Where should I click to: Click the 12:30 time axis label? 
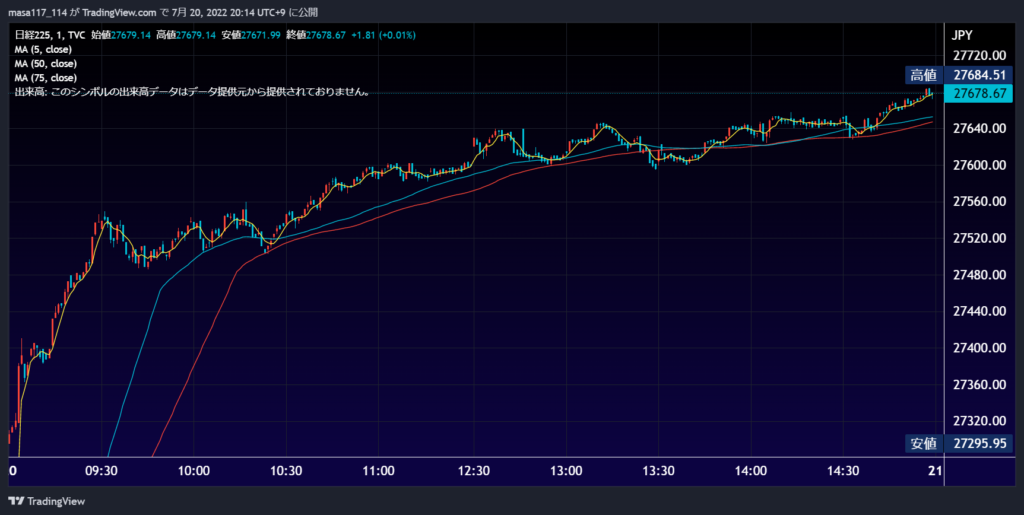(473, 471)
